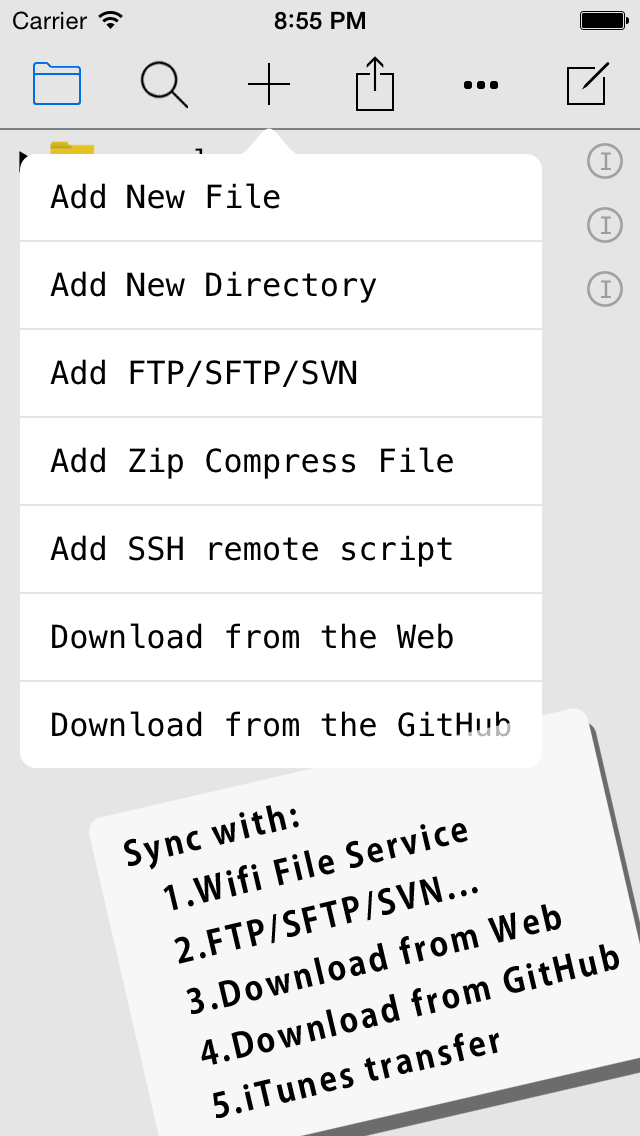Screen dimensions: 640x1136
Task: Tap the ellipsis more options icon
Action: point(481,84)
